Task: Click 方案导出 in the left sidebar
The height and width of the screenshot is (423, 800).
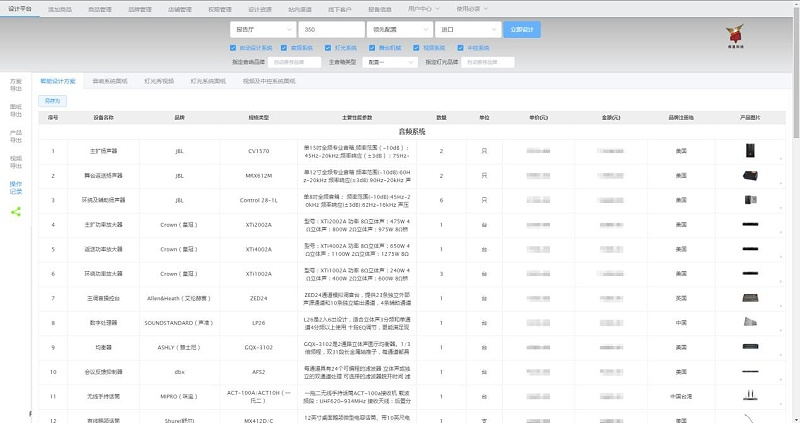Action: pyautogui.click(x=16, y=85)
